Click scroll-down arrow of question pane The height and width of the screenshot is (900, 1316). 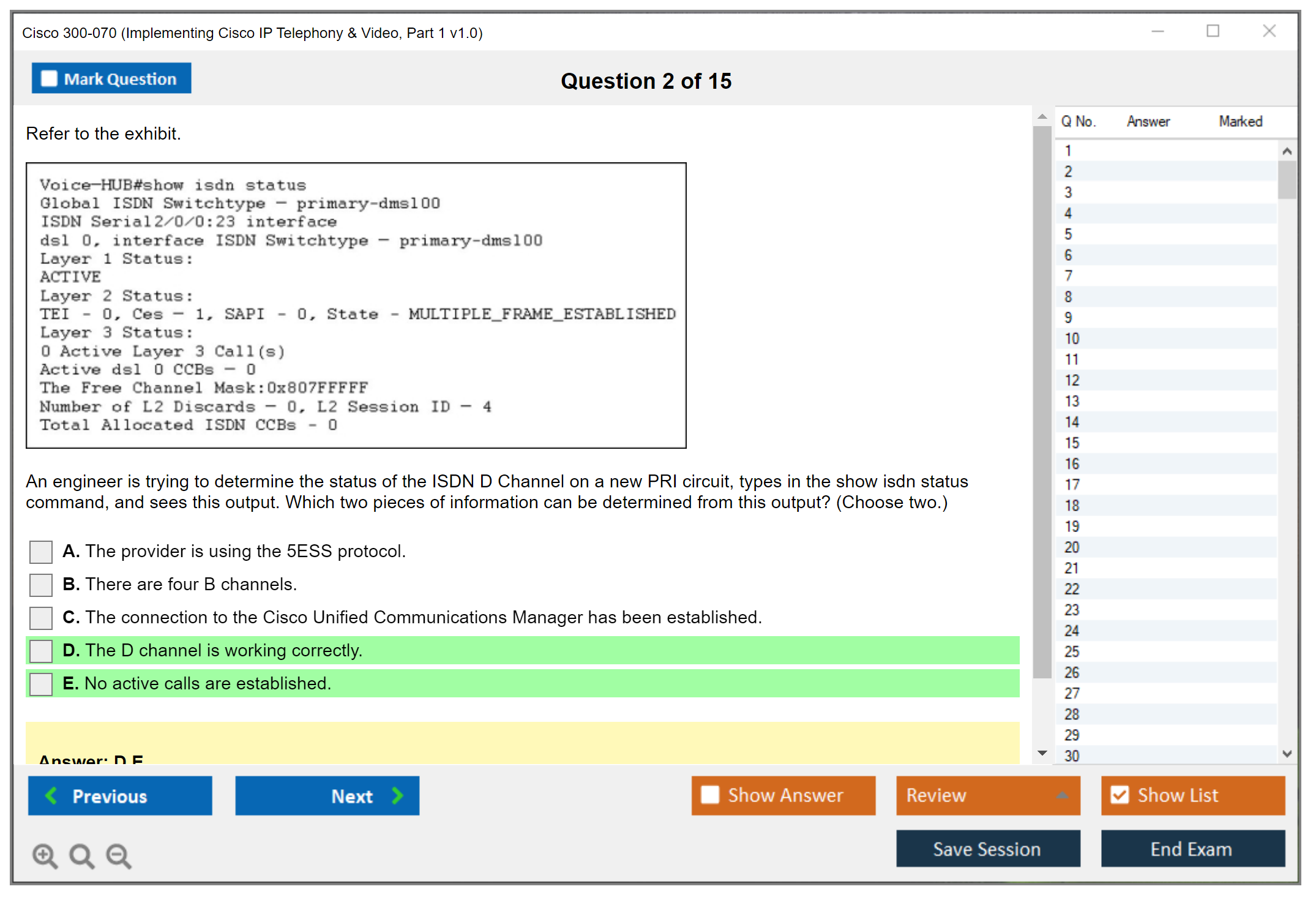1042,753
